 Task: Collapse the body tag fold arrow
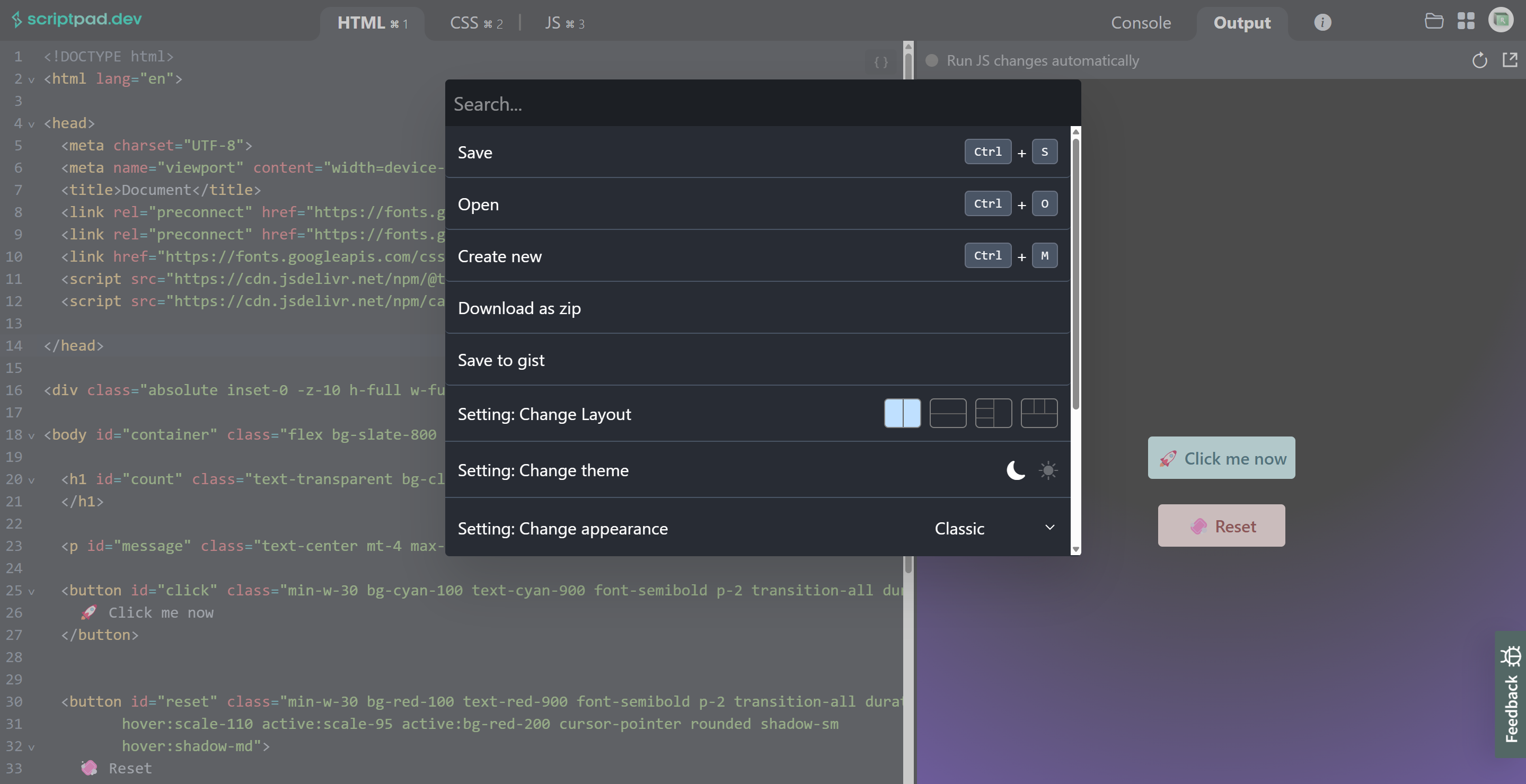[x=31, y=435]
